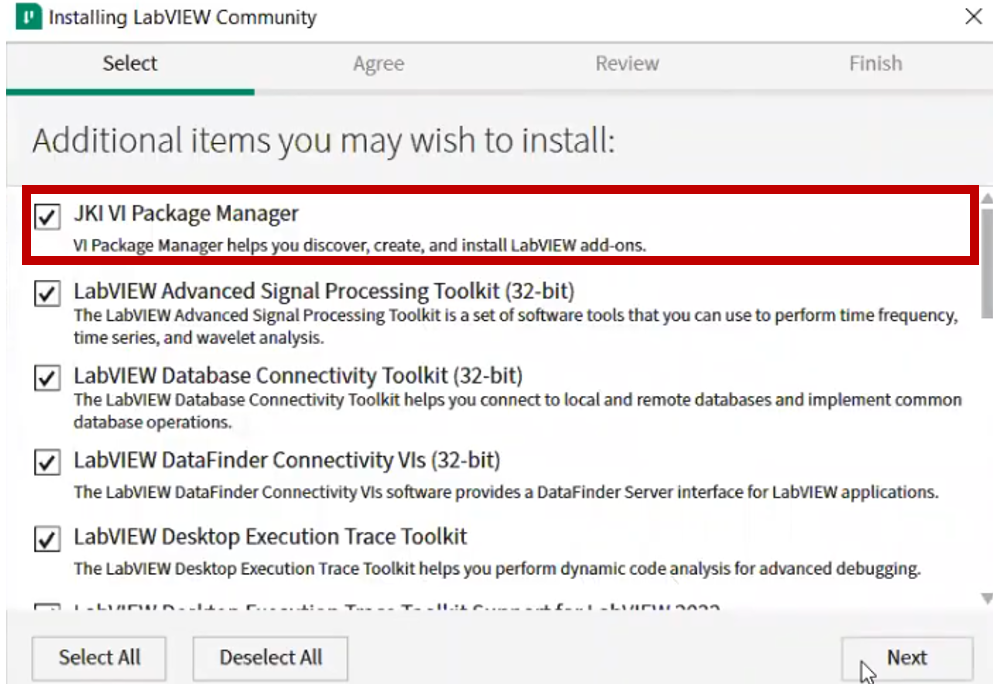Screen dimensions: 993x684
Task: Click the 'install LabVIEW add-ons' description
Action: pyautogui.click(x=360, y=246)
